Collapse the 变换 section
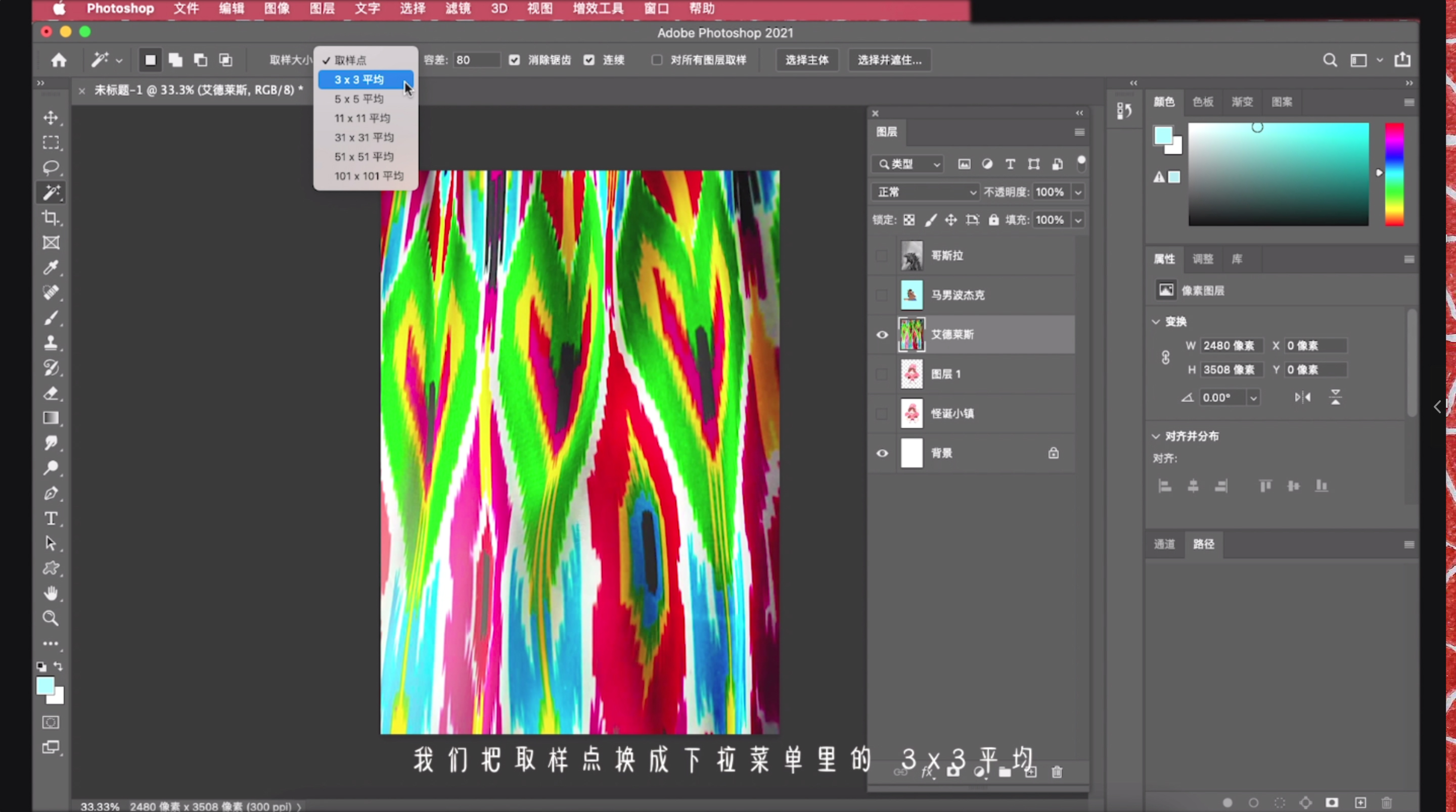This screenshot has width=1456, height=812. [1156, 321]
